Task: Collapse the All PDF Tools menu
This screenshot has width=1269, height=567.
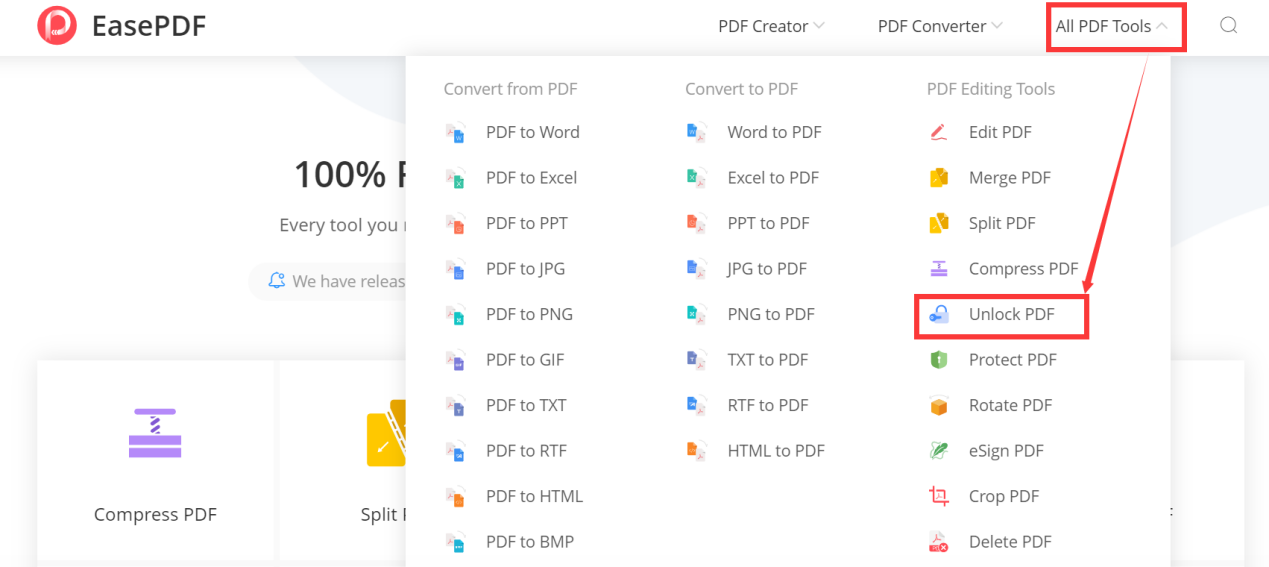Action: click(x=1112, y=26)
